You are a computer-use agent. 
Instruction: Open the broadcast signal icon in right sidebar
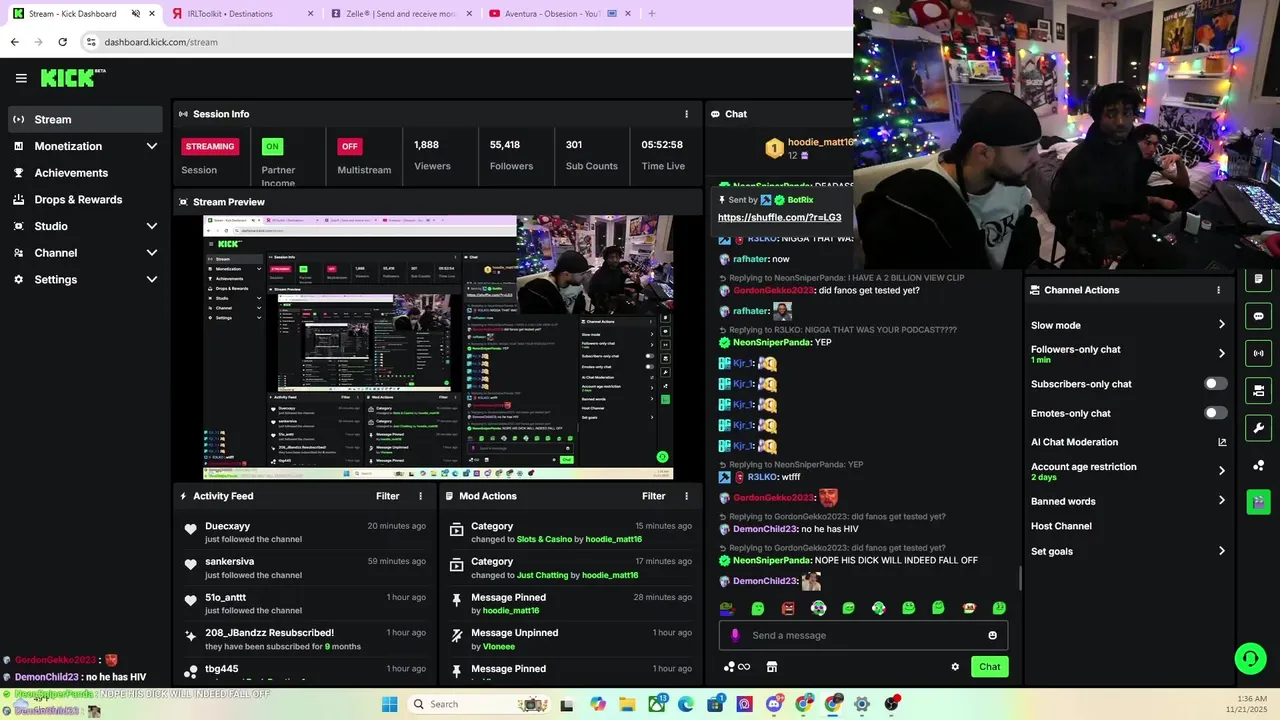coord(1258,353)
